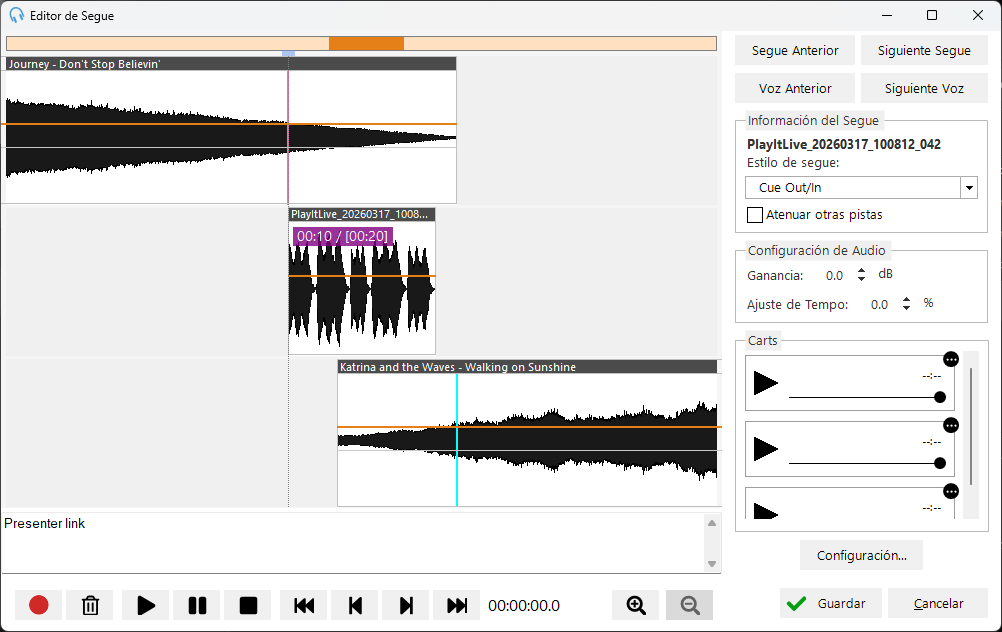The height and width of the screenshot is (632, 1002).
Task: Open options menu of the third cart
Action: pyautogui.click(x=951, y=491)
